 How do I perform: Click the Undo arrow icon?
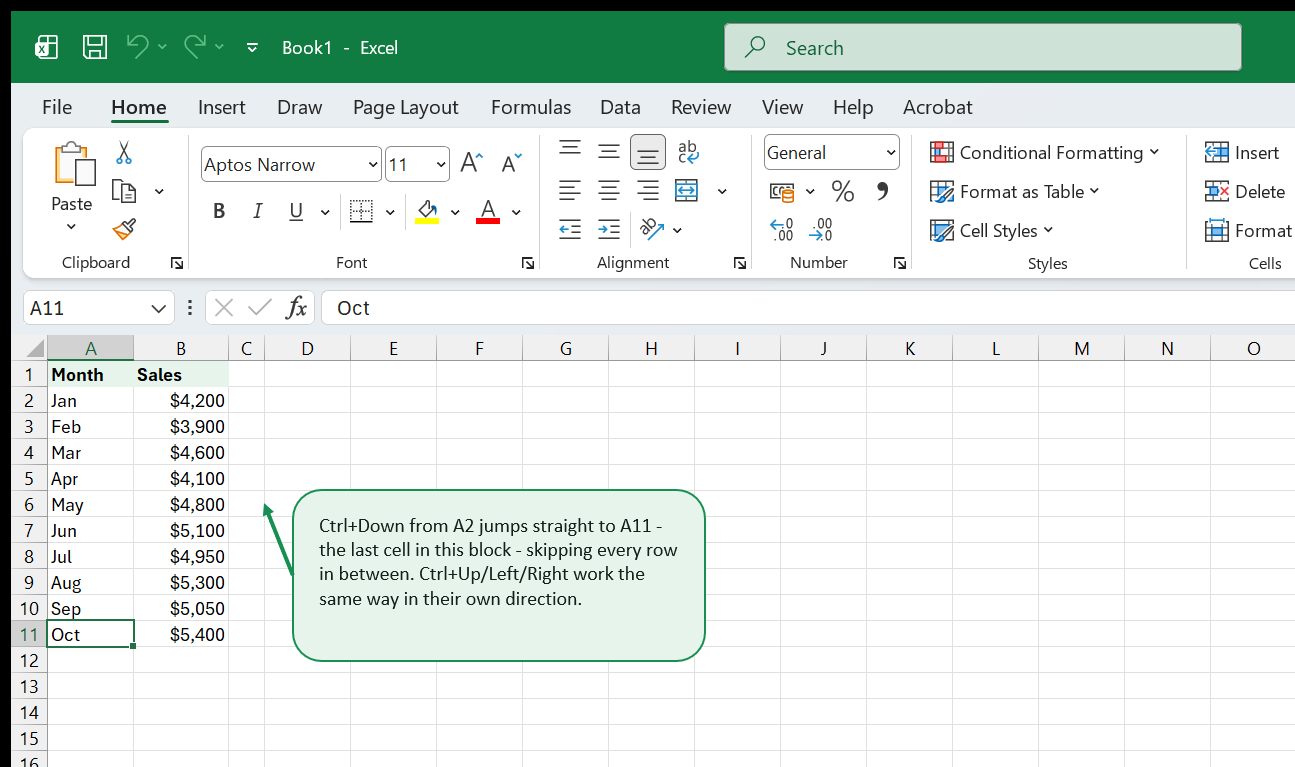[138, 46]
